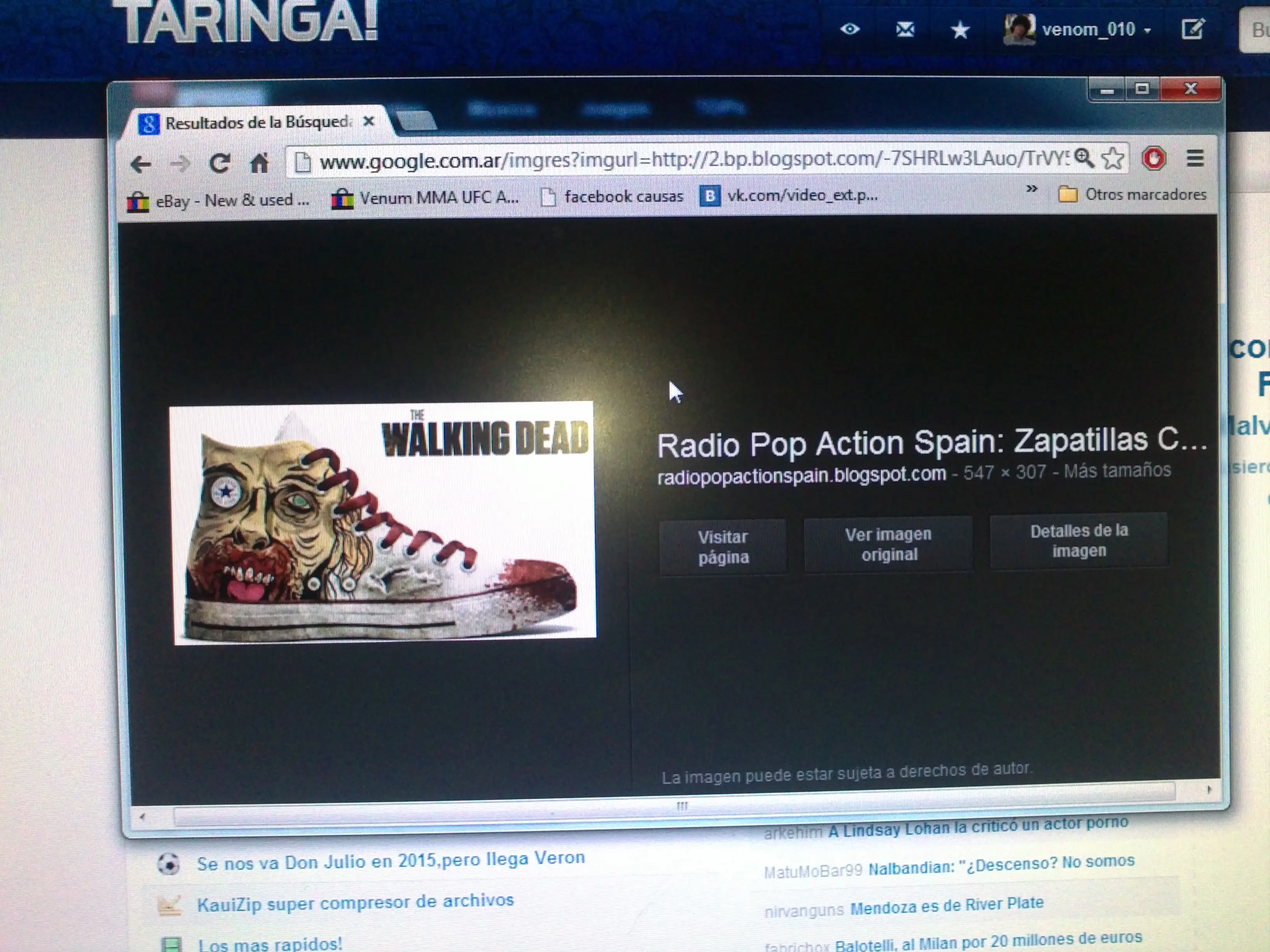Click Taringa eye notifications icon
Screen dimensions: 1270x952
click(x=850, y=29)
